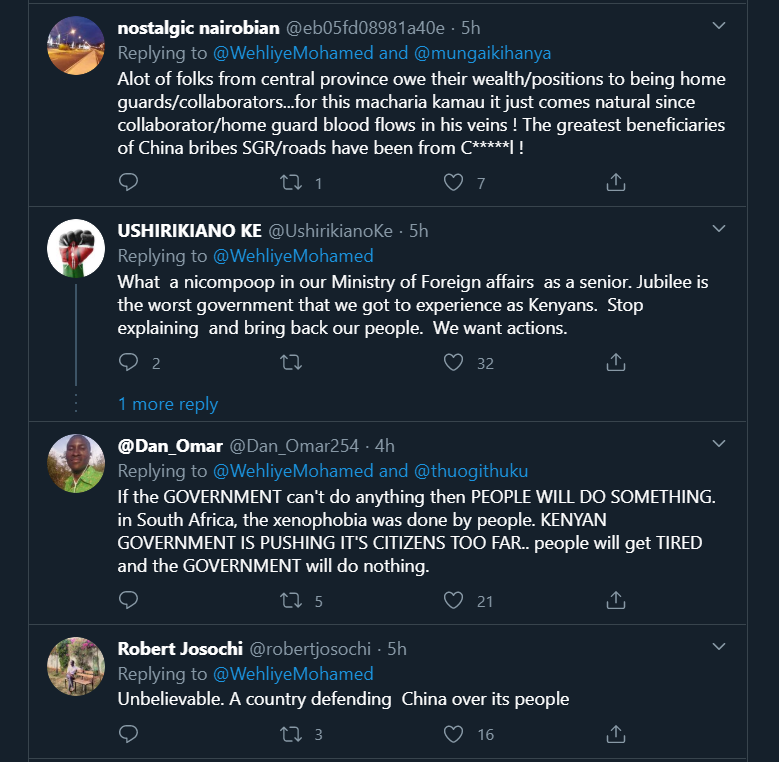Reply to nostalgic nairobian's tweet
The height and width of the screenshot is (762, 779).
click(x=128, y=182)
